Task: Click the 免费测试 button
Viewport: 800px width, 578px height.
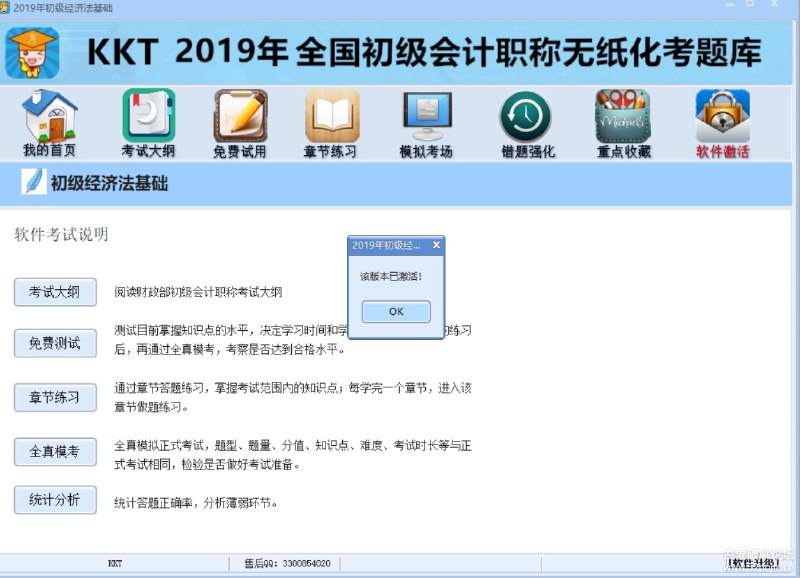Action: [x=53, y=343]
